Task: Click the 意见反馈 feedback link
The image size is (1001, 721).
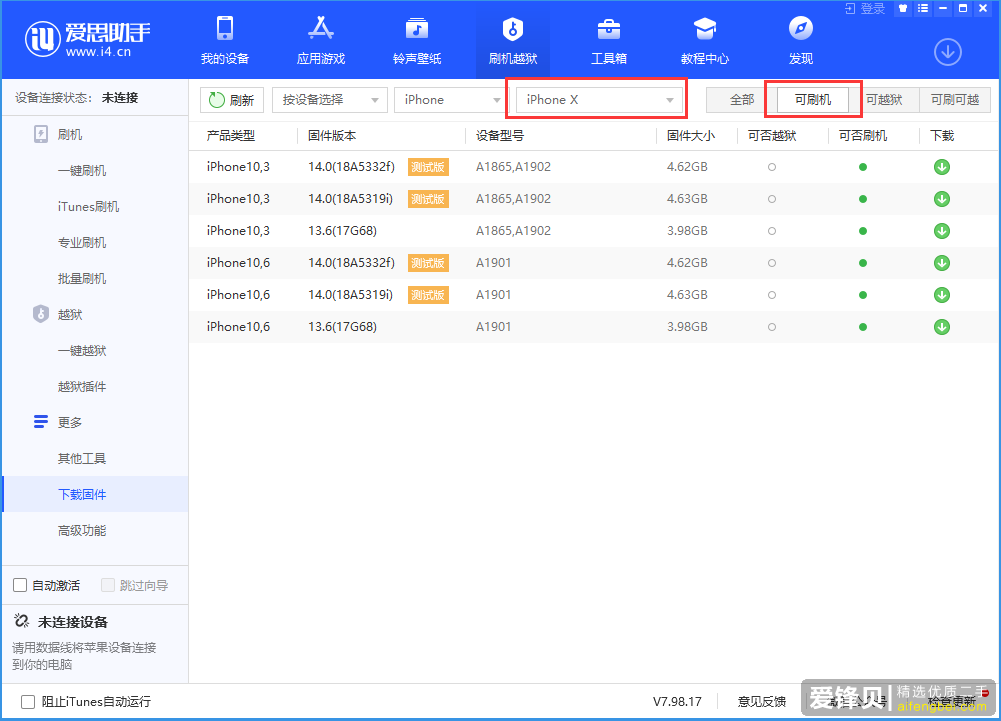Action: coord(762,702)
